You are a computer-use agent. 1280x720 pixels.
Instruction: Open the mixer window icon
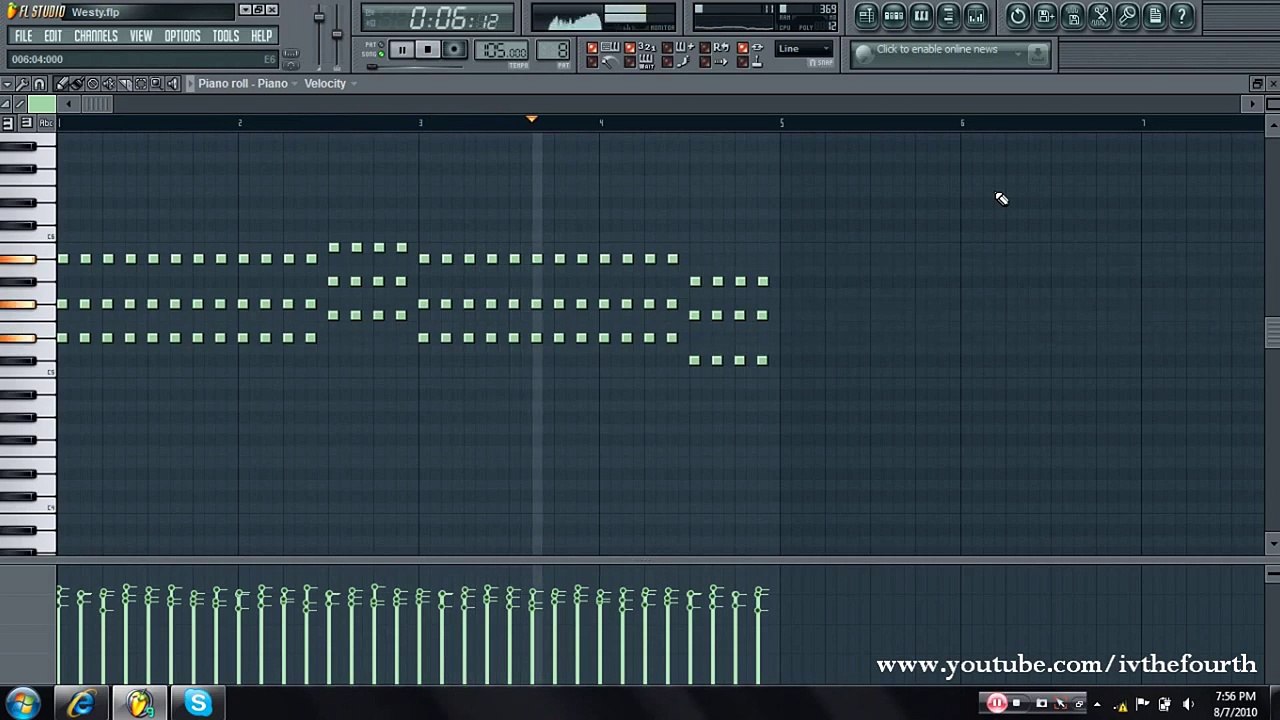pos(975,16)
